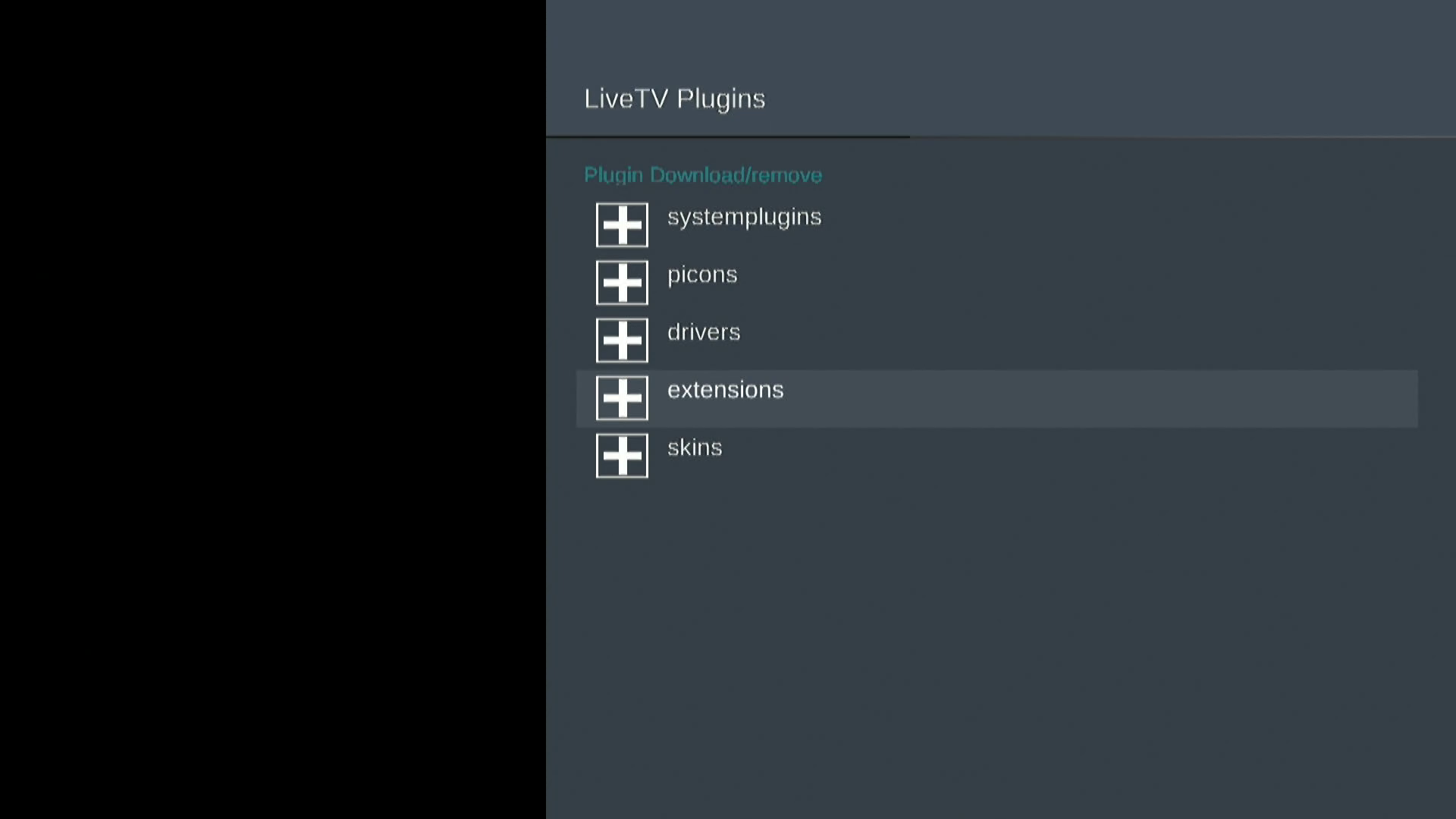Choose the skins text label
The image size is (1456, 819).
click(694, 447)
